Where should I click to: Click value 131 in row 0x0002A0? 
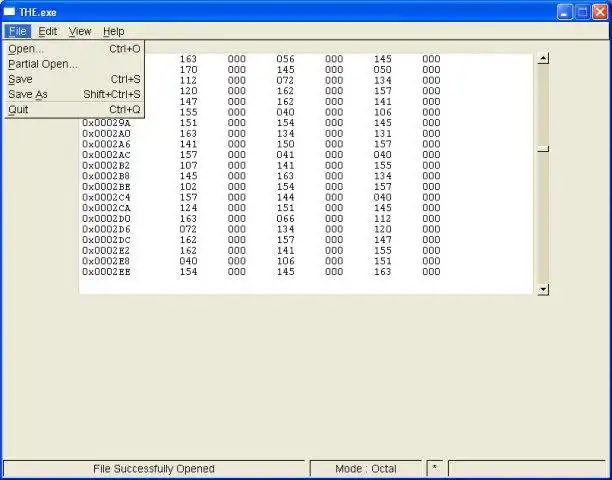pos(382,133)
